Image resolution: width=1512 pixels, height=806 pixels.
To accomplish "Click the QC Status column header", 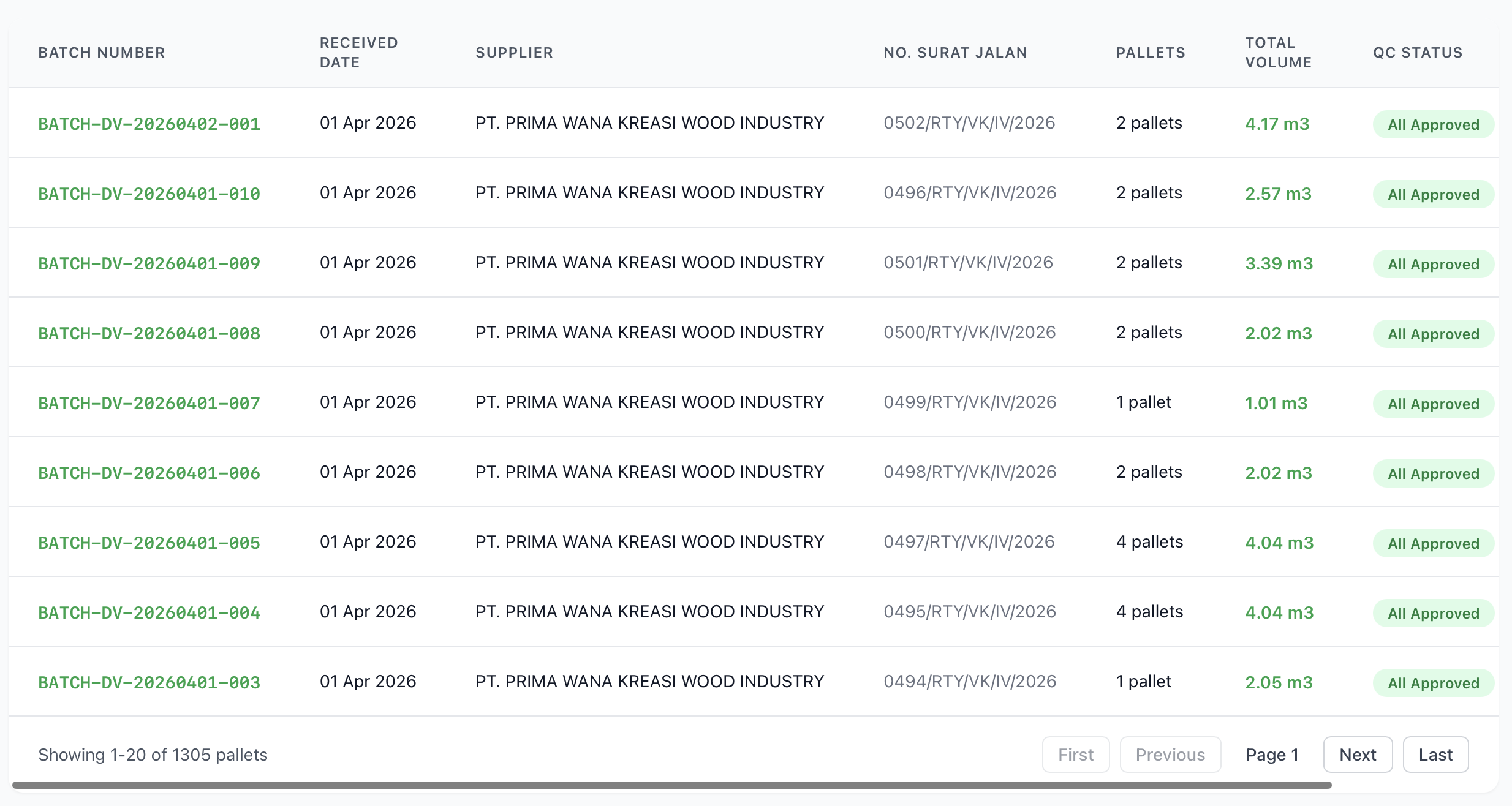I will (x=1418, y=53).
